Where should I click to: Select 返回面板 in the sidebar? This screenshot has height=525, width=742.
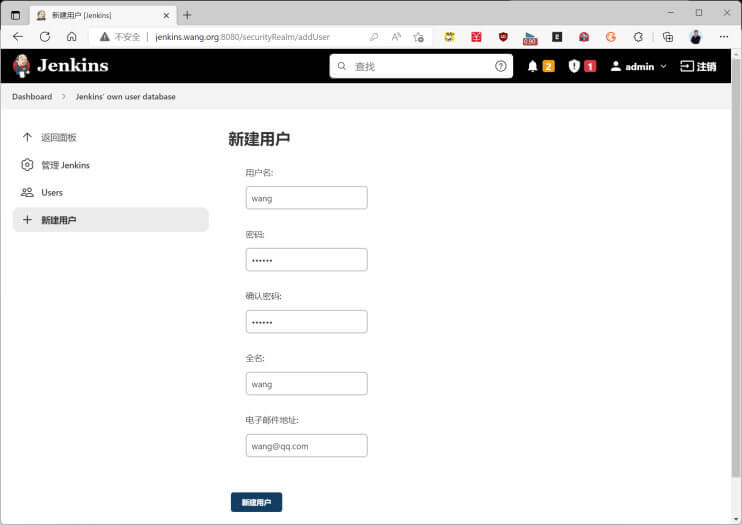point(59,138)
